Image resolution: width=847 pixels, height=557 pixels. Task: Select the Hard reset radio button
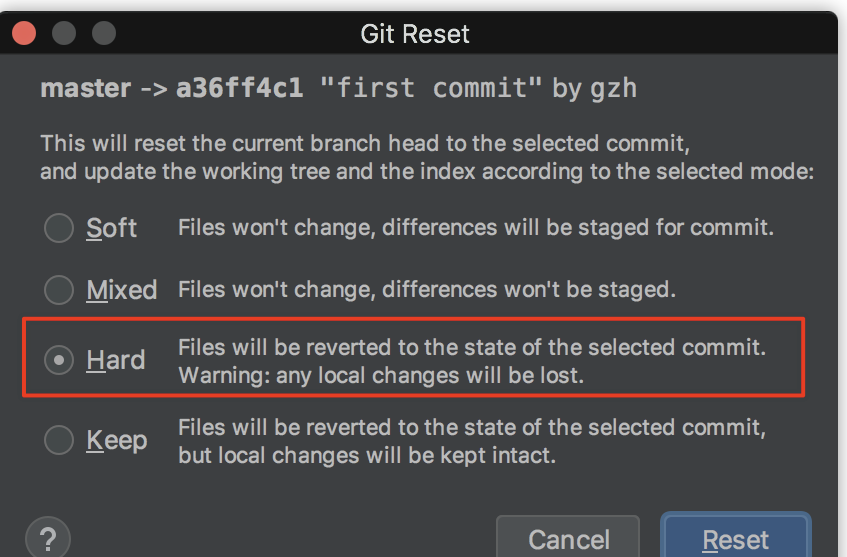59,360
